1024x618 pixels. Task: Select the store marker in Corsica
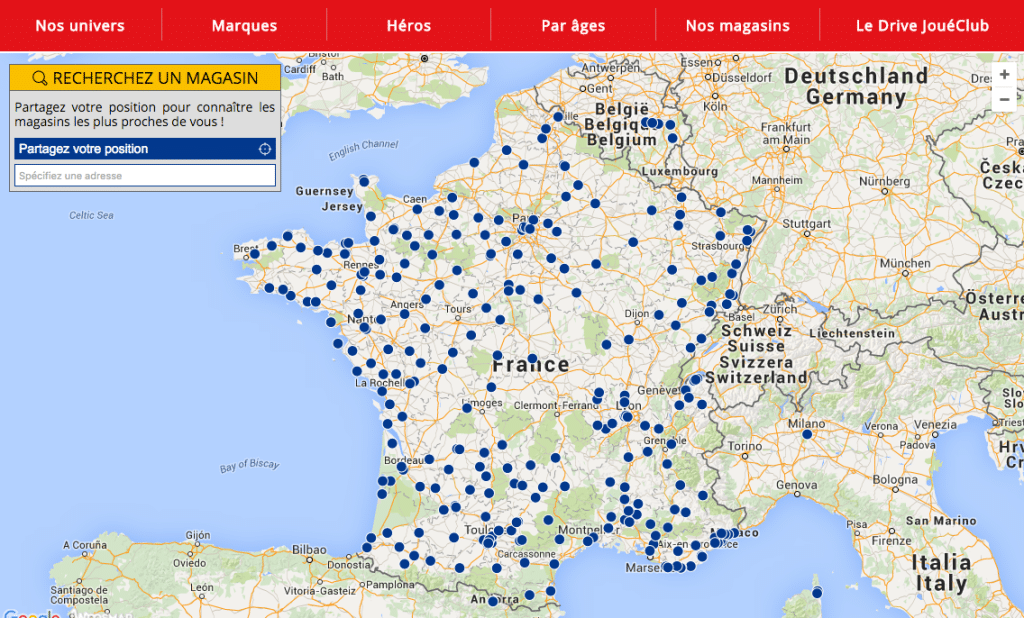[817, 593]
